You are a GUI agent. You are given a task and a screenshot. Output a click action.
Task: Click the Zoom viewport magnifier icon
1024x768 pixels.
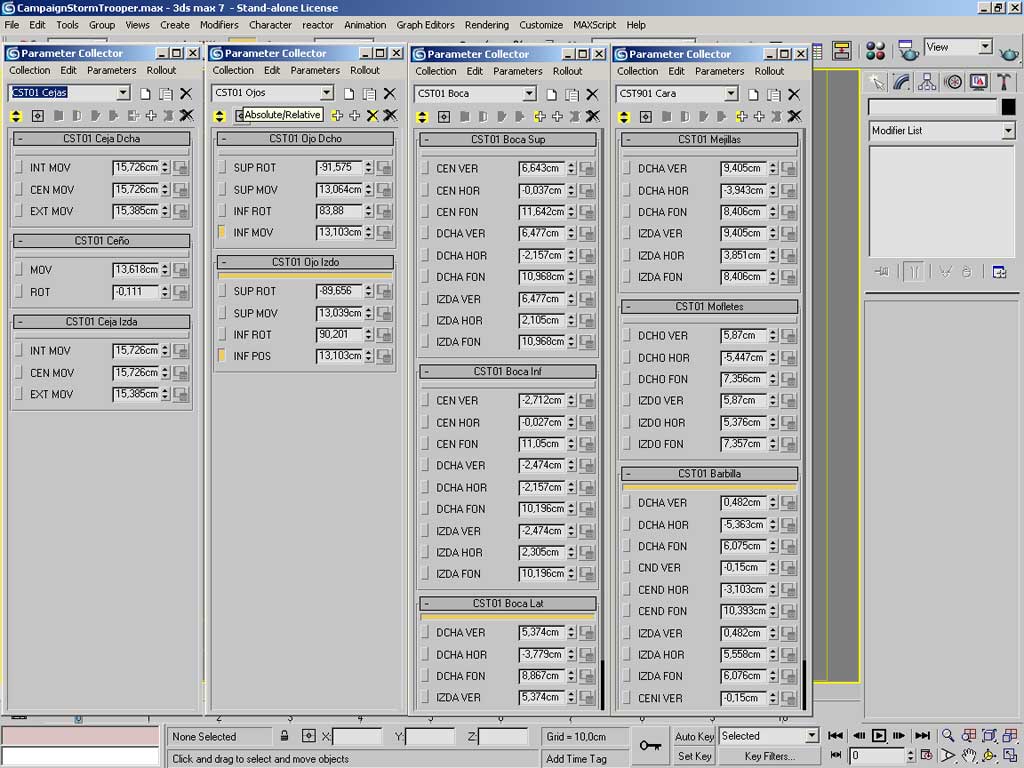click(948, 735)
